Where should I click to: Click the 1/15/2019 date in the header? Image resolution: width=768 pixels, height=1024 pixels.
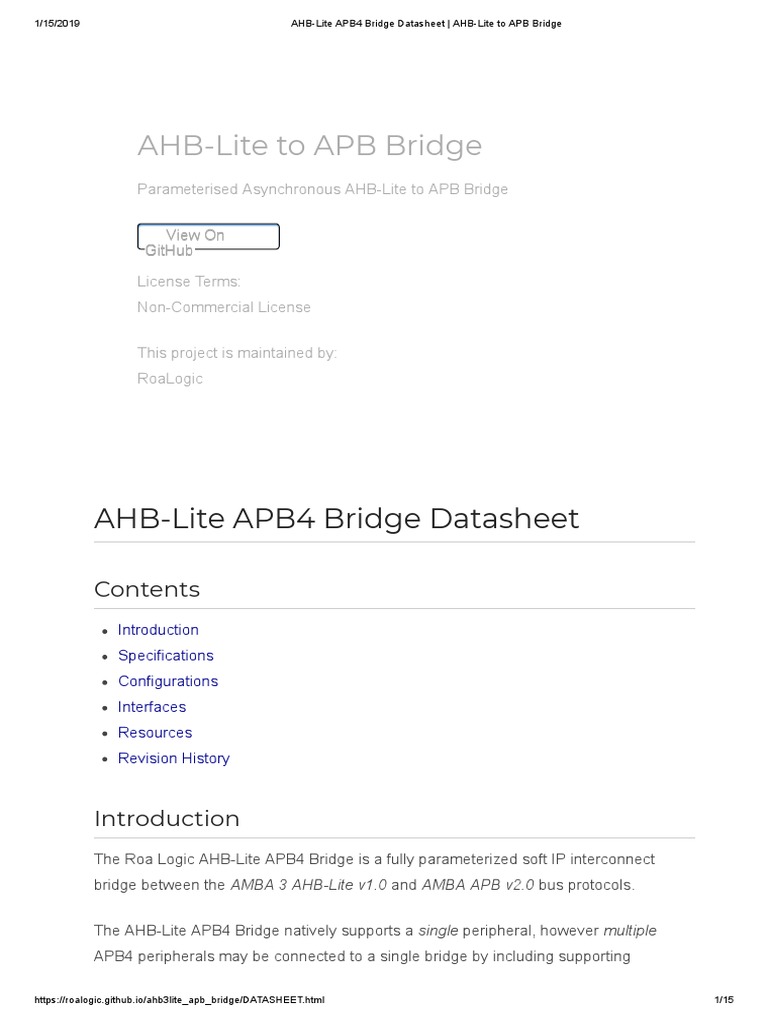coord(57,23)
